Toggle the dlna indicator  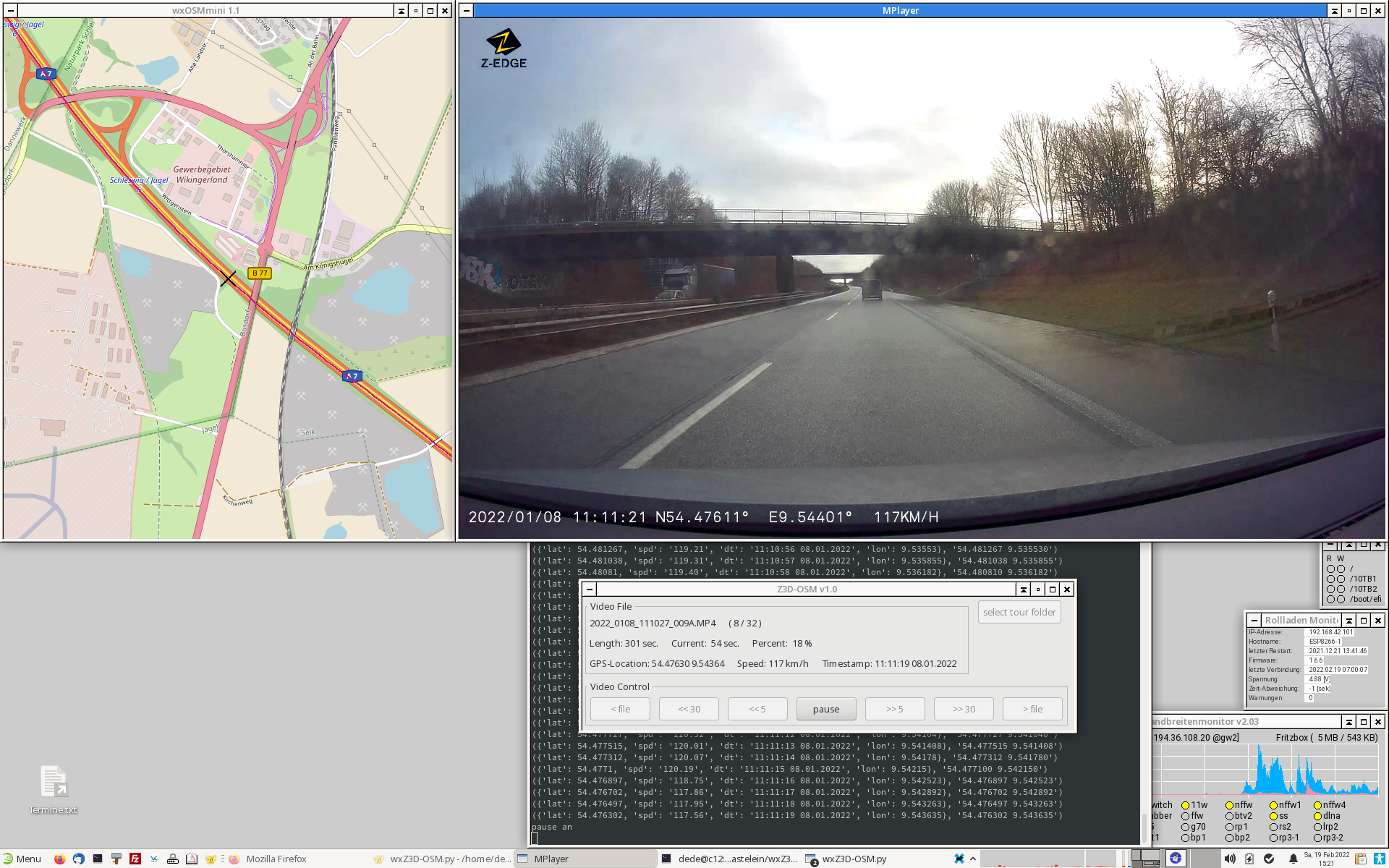[x=1317, y=816]
